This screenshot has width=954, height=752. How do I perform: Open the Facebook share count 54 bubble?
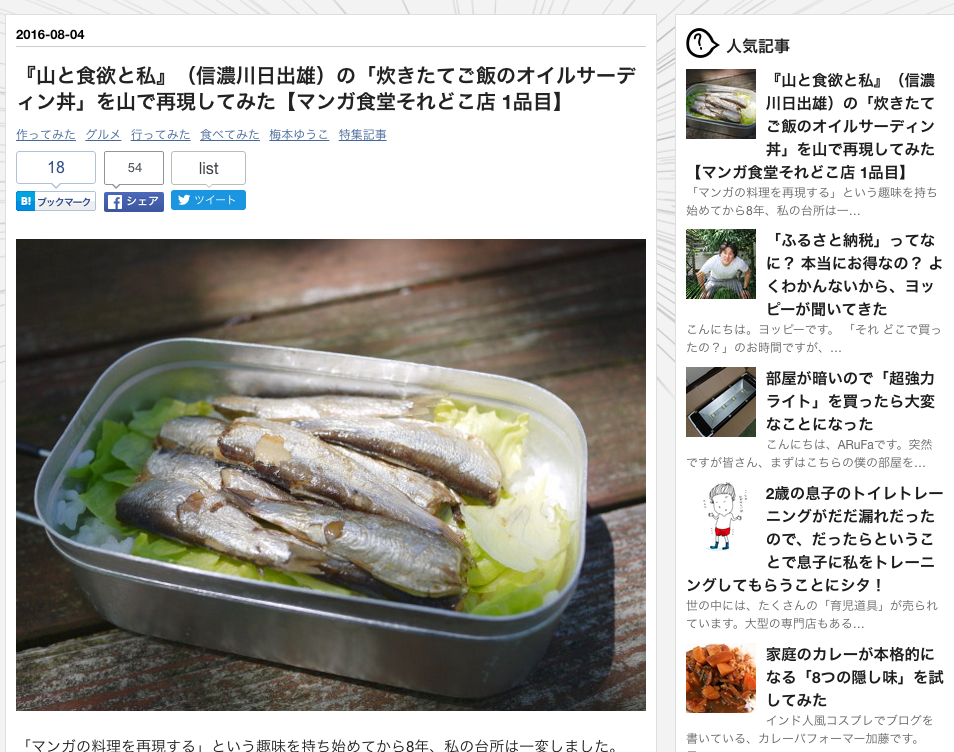point(134,168)
